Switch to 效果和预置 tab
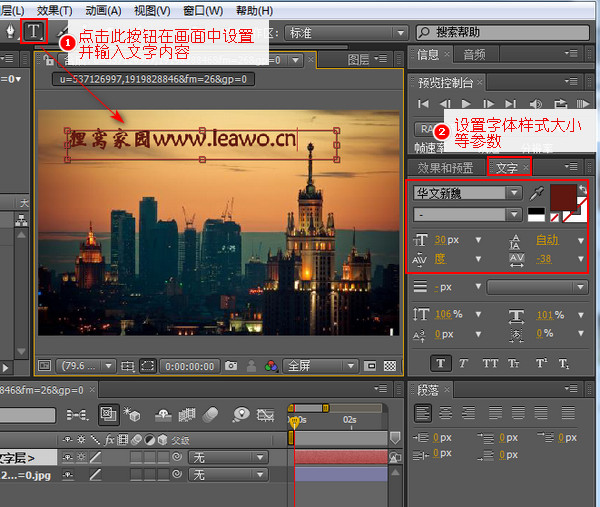 pyautogui.click(x=445, y=168)
